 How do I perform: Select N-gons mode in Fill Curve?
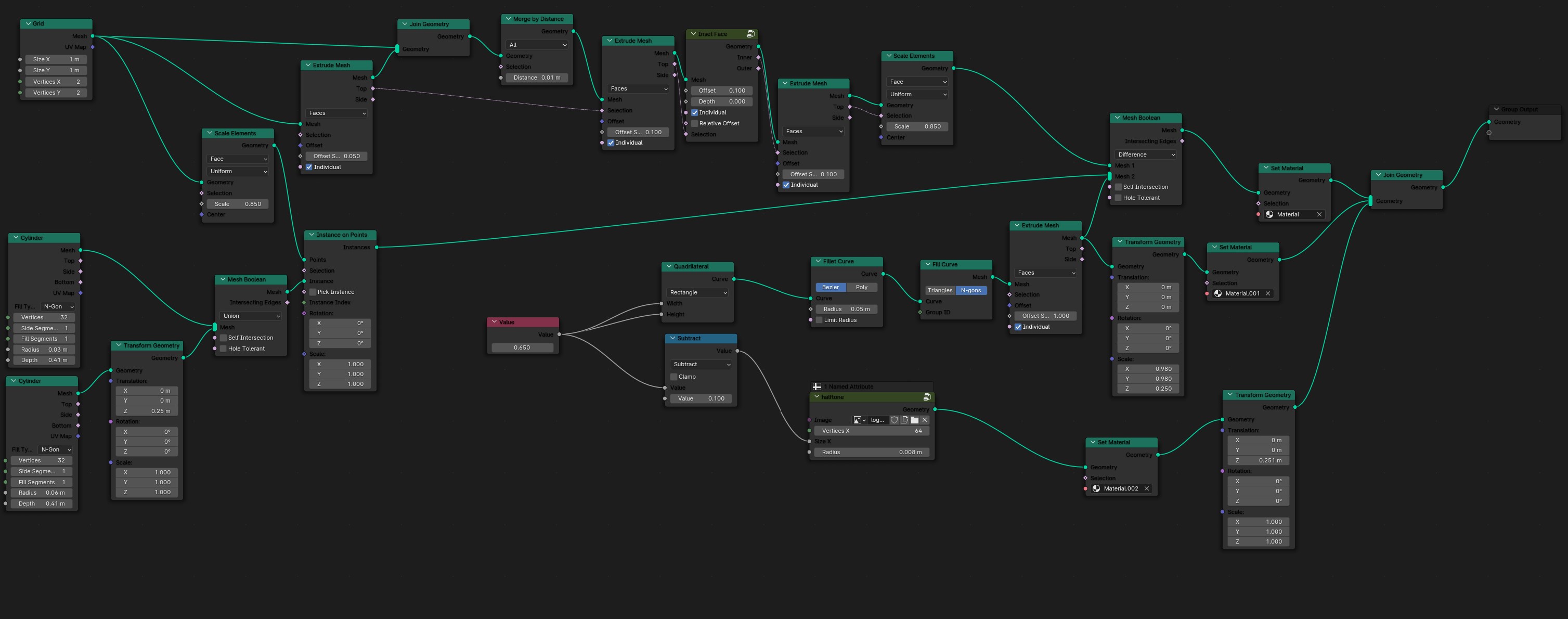pos(971,290)
